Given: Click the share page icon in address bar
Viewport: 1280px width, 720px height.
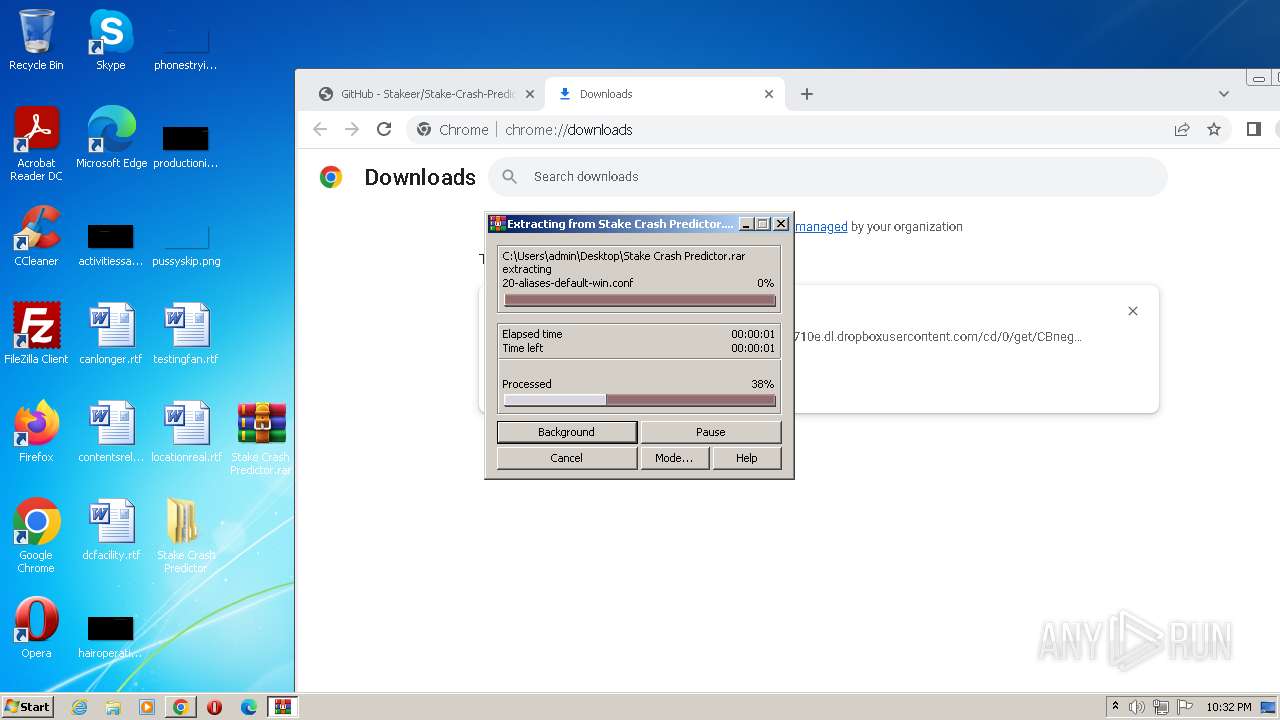Looking at the screenshot, I should [1182, 129].
